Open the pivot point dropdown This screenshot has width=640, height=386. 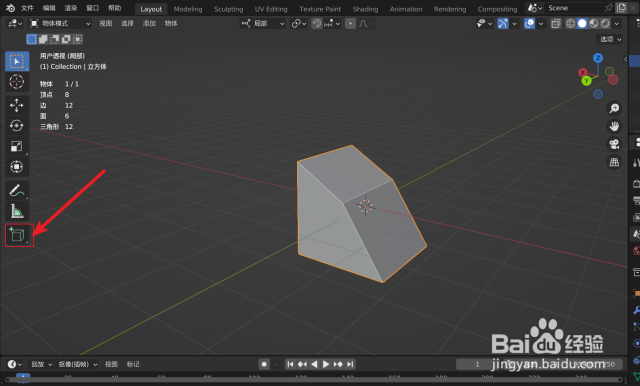tap(299, 24)
